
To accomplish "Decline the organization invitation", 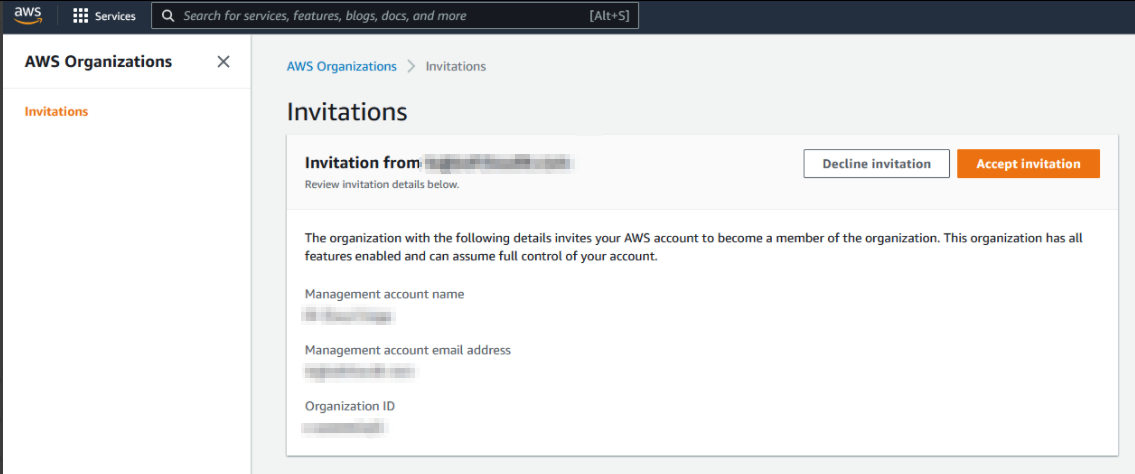I will tap(877, 164).
